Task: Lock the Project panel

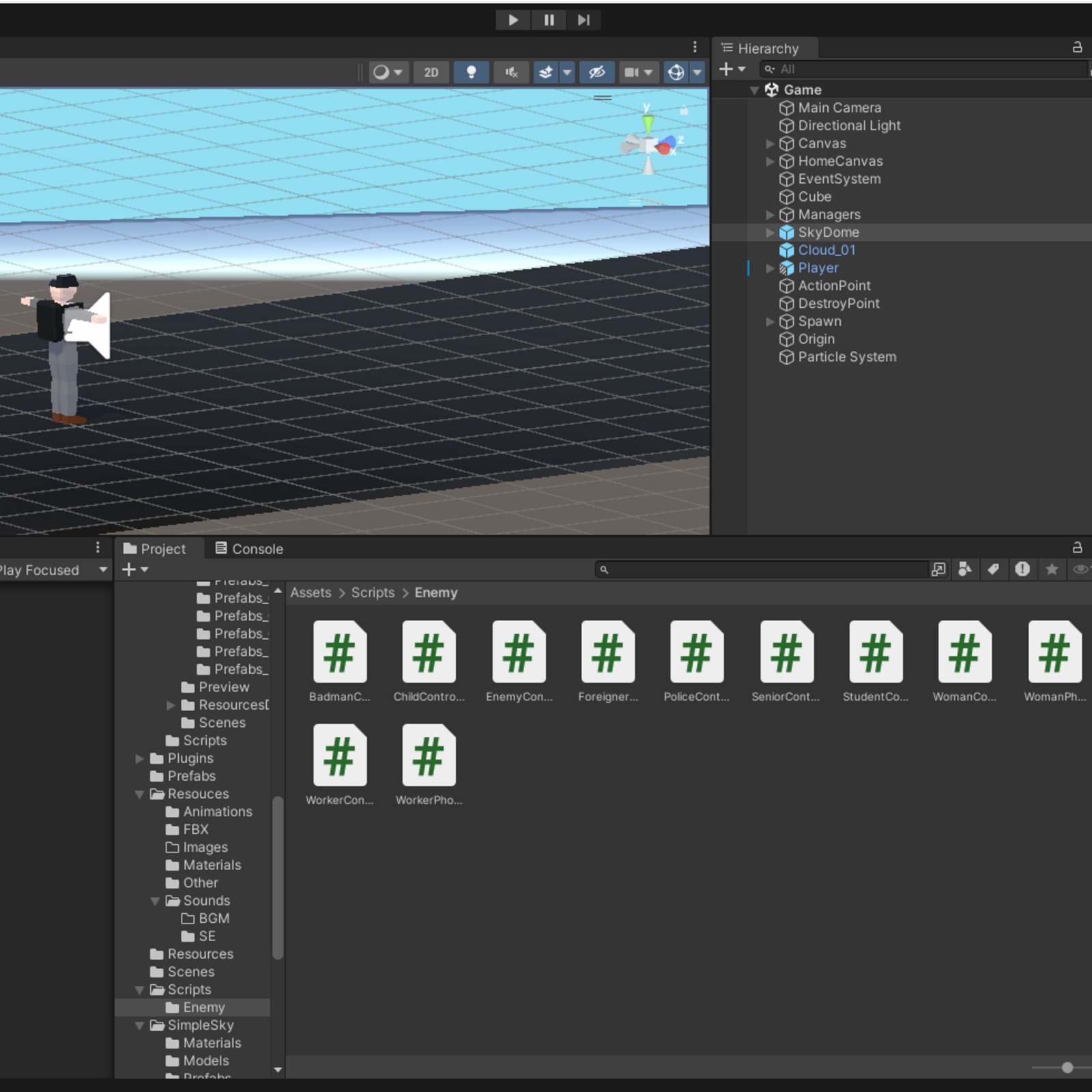Action: coord(1077,547)
